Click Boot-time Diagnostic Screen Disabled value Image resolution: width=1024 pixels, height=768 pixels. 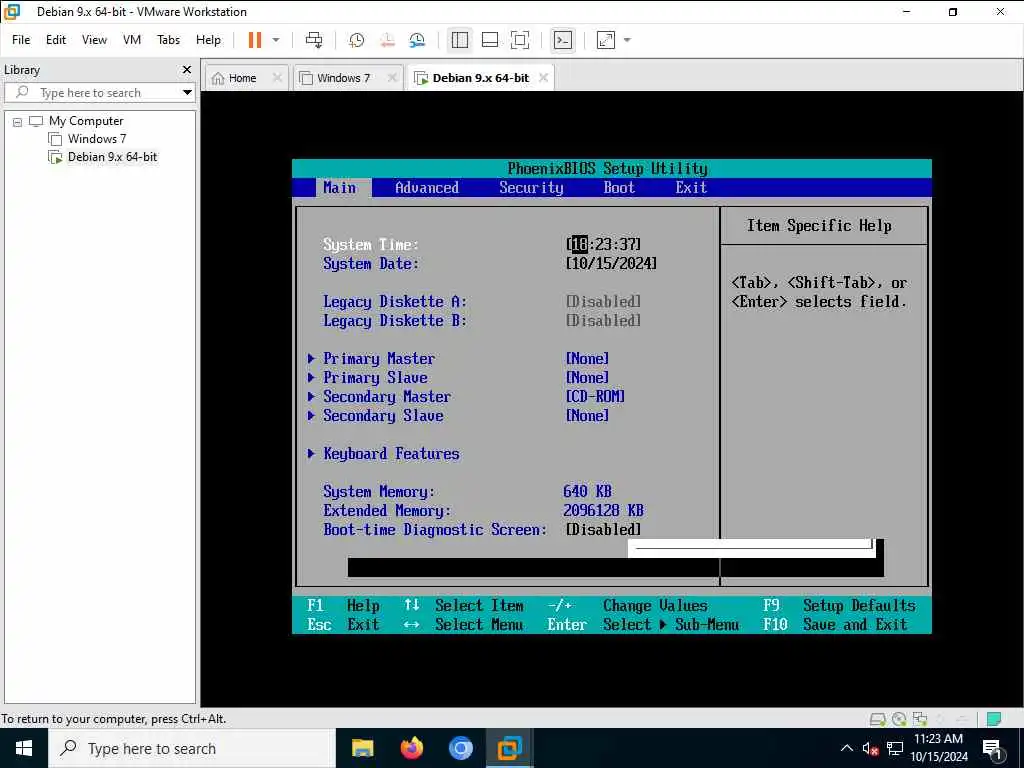pyautogui.click(x=603, y=530)
